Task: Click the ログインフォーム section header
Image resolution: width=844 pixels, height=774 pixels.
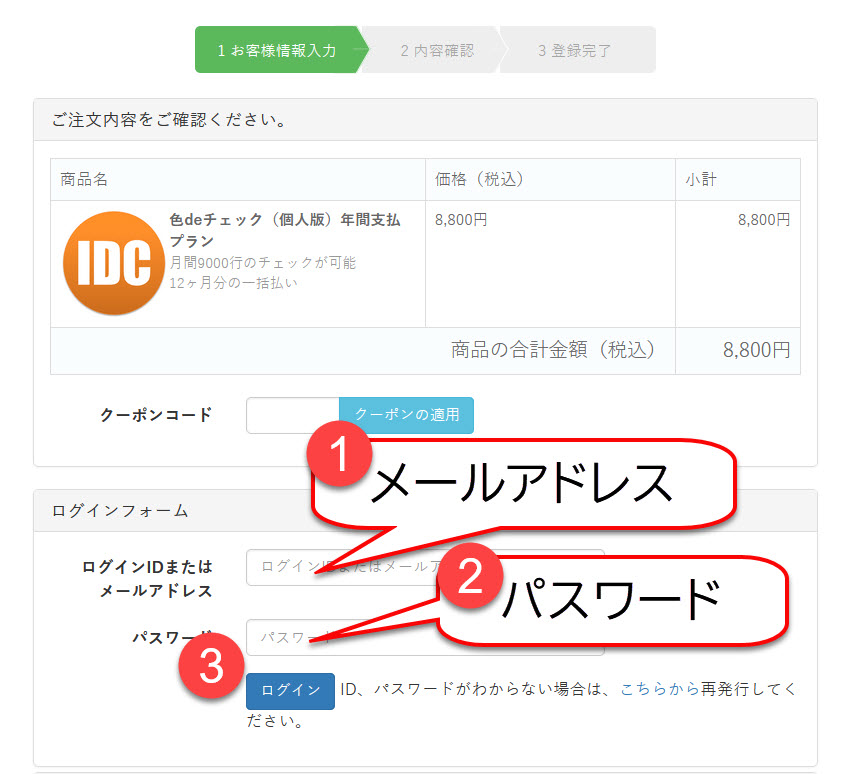Action: [x=120, y=511]
